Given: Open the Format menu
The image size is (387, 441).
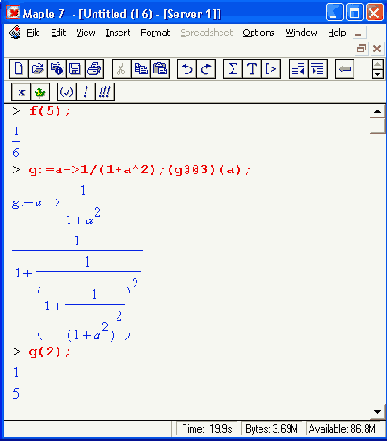Looking at the screenshot, I should point(155,33).
